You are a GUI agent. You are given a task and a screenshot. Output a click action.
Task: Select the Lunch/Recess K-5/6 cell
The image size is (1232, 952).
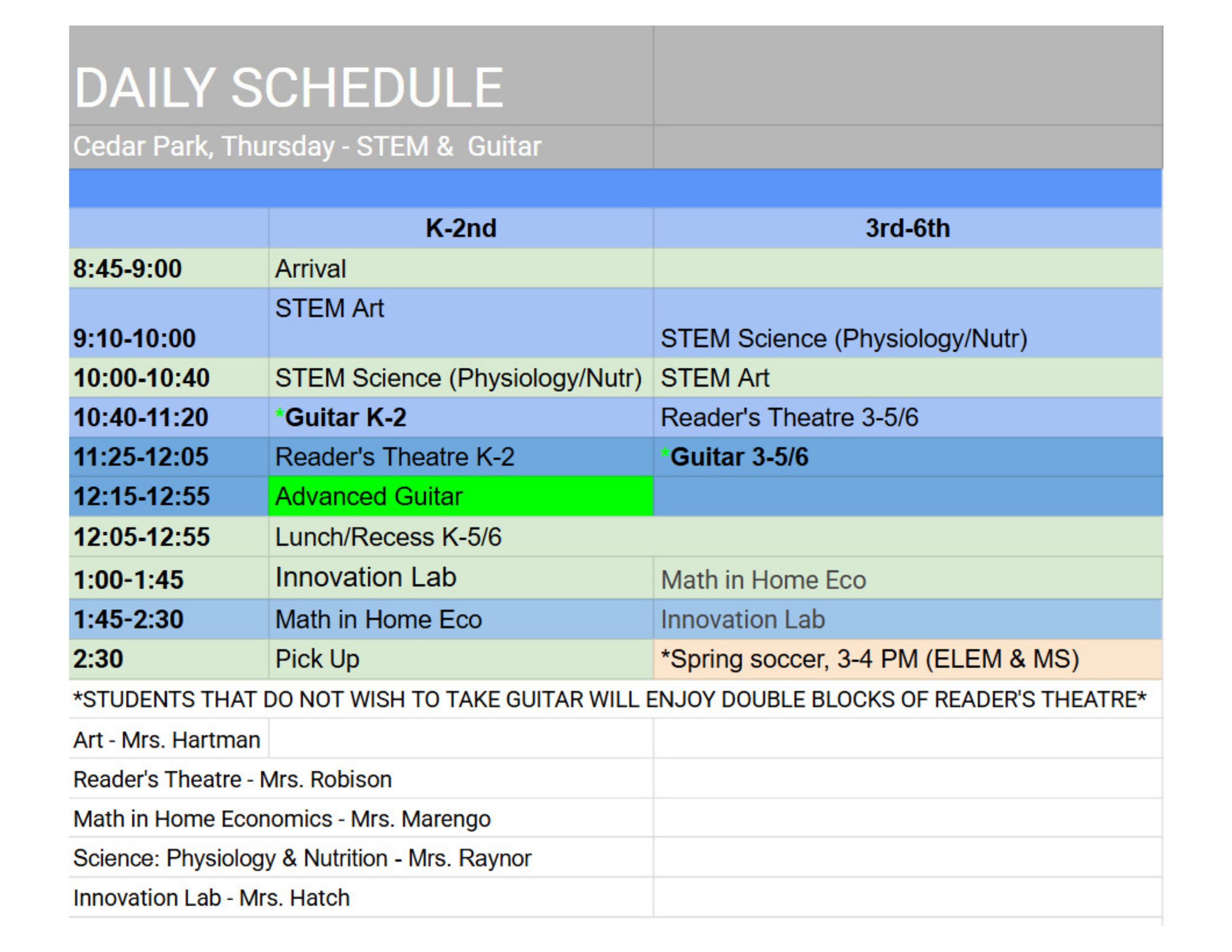click(x=388, y=537)
